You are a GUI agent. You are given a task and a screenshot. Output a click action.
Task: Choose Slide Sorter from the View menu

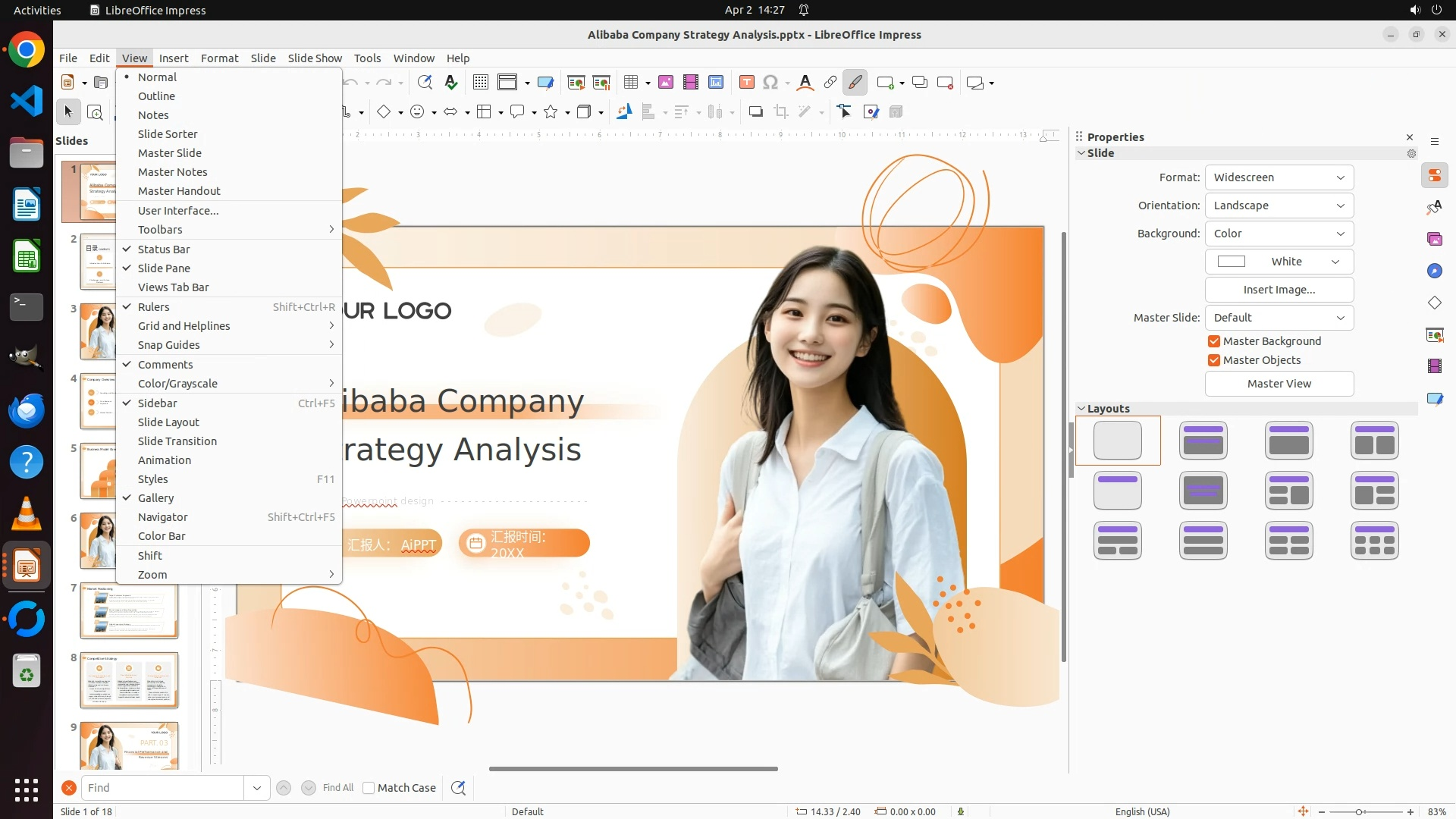168,134
